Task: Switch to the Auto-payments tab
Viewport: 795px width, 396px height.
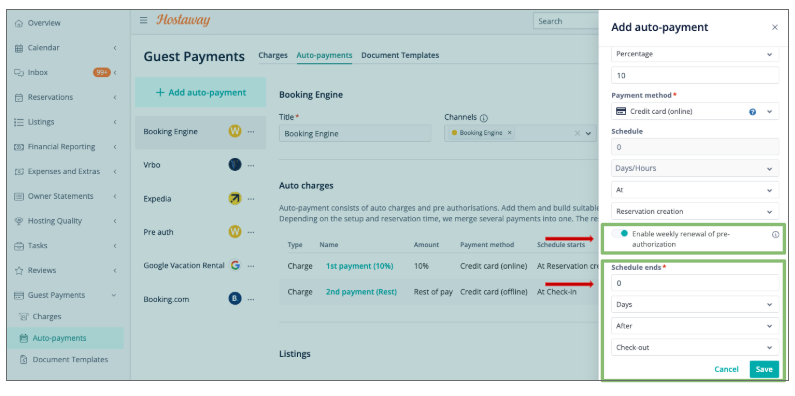Action: point(324,55)
